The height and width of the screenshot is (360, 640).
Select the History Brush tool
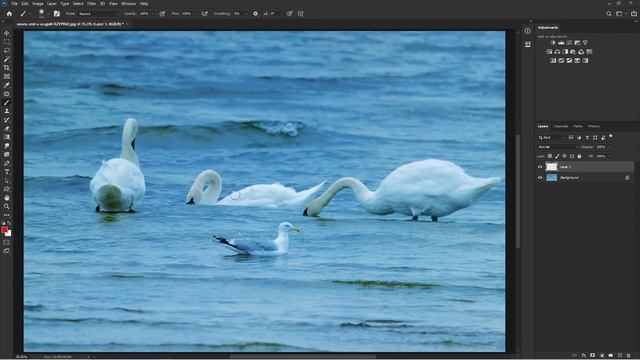[7, 120]
